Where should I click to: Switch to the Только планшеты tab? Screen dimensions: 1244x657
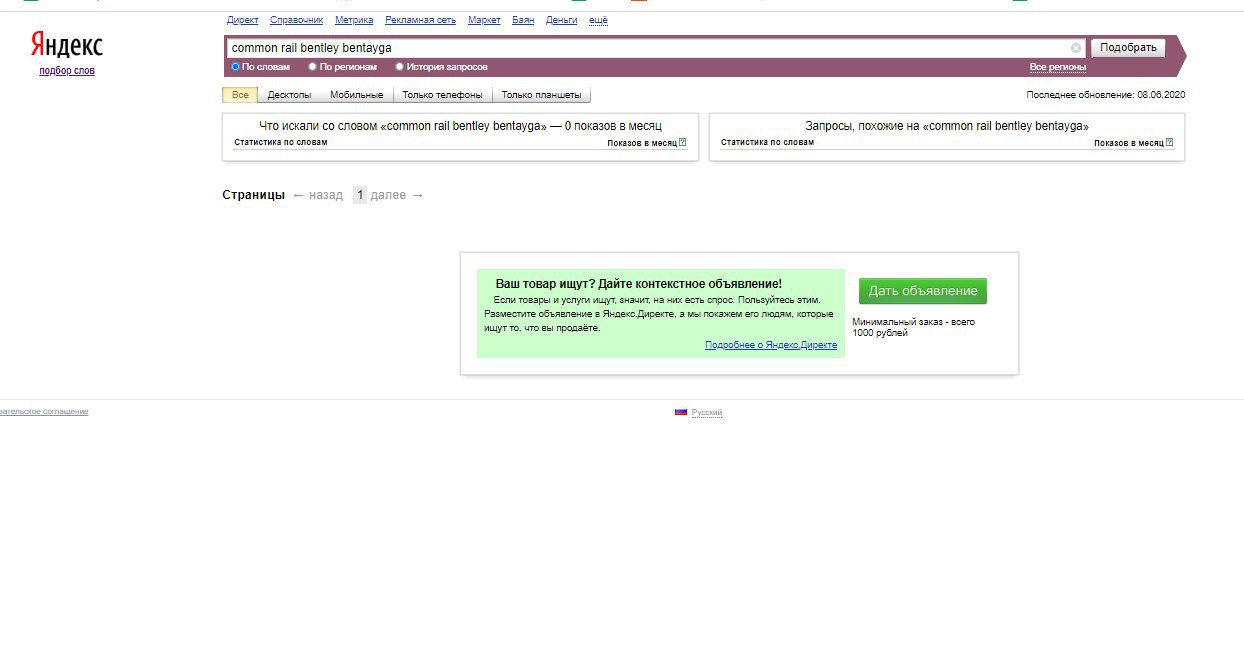click(541, 95)
